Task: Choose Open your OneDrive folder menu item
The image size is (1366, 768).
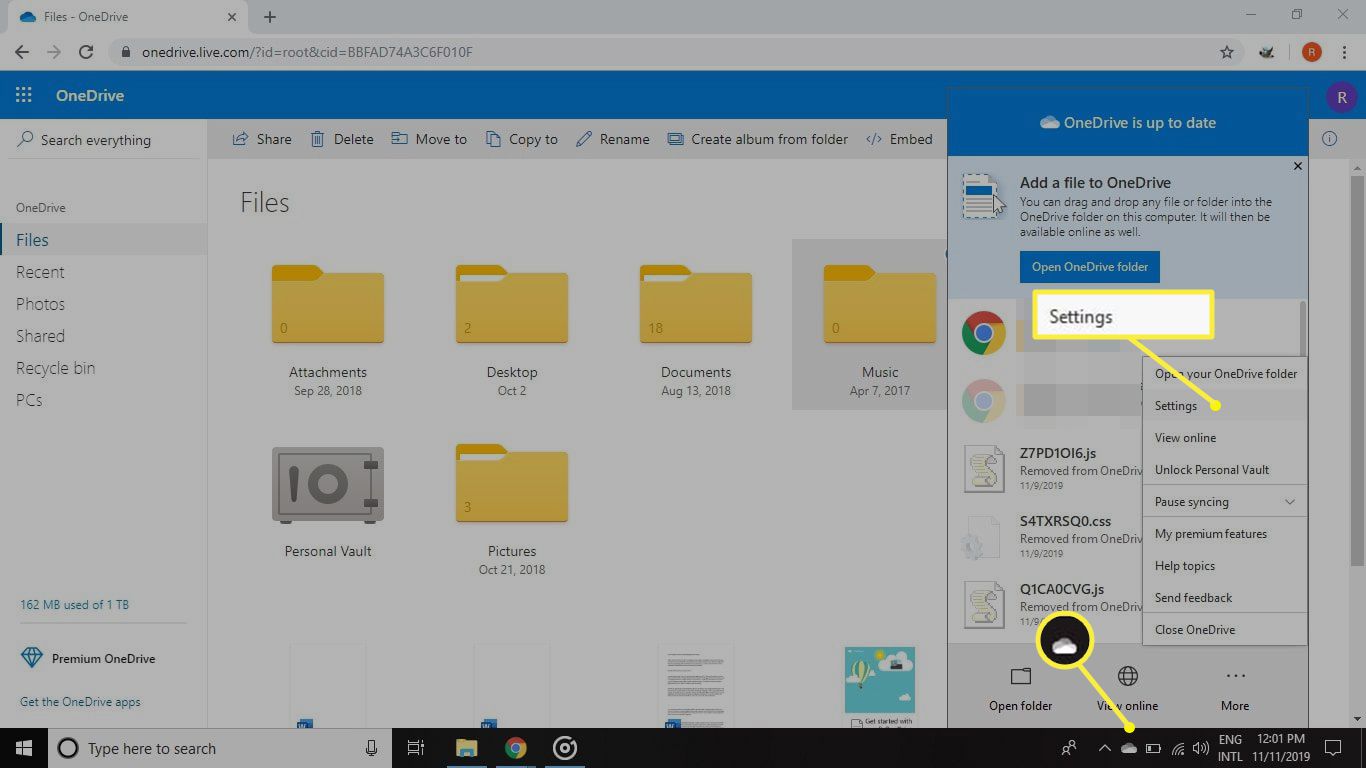Action: tap(1225, 374)
